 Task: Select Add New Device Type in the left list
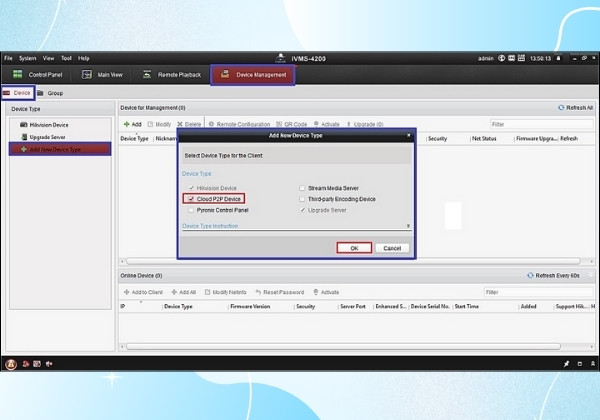[60, 149]
